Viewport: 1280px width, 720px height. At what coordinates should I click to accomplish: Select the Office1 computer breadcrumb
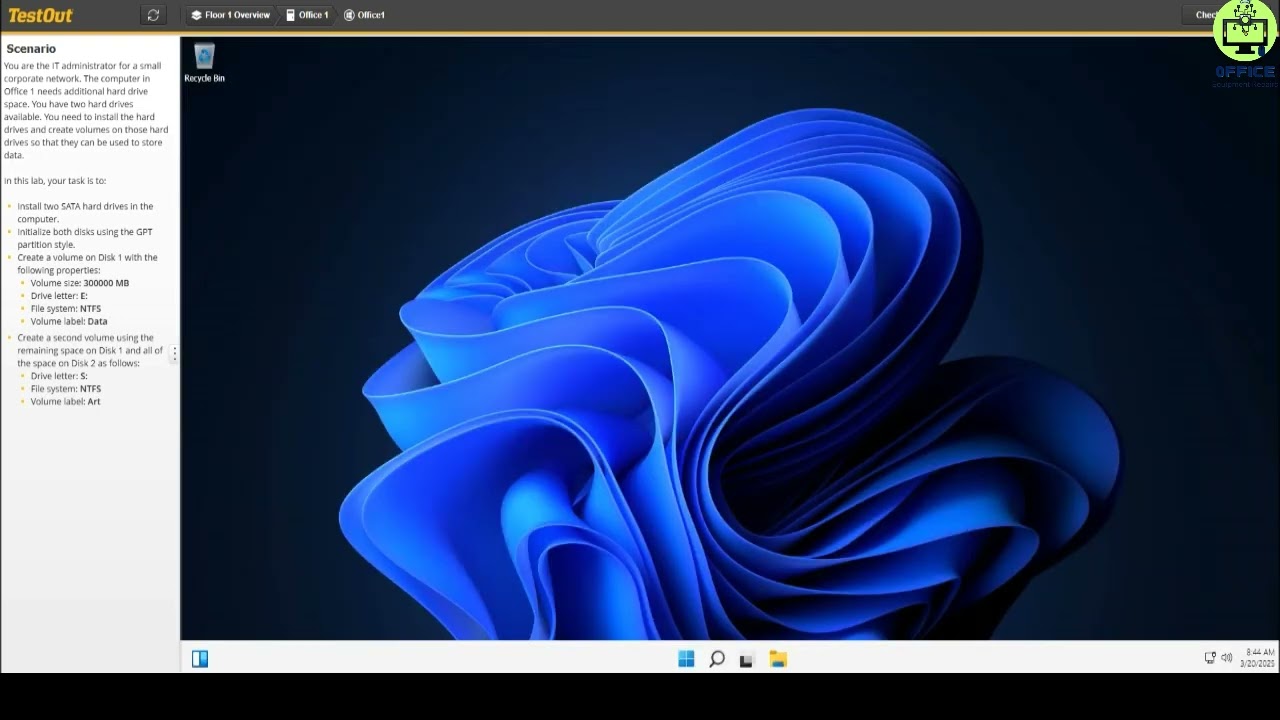point(365,15)
